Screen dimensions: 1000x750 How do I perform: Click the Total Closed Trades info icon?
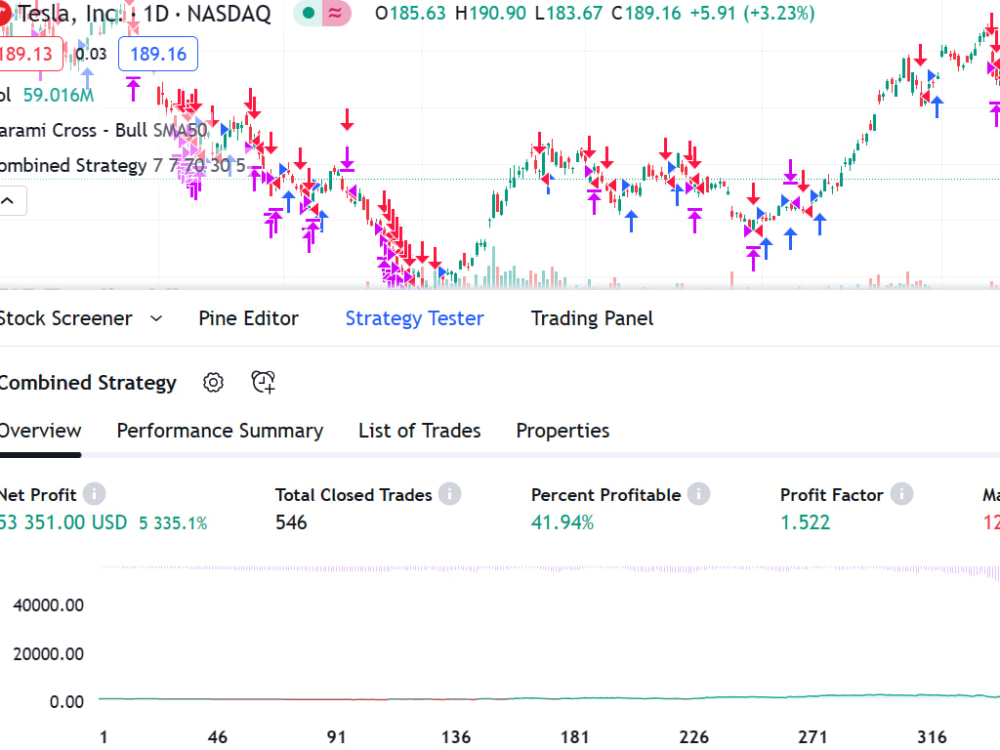coord(450,493)
